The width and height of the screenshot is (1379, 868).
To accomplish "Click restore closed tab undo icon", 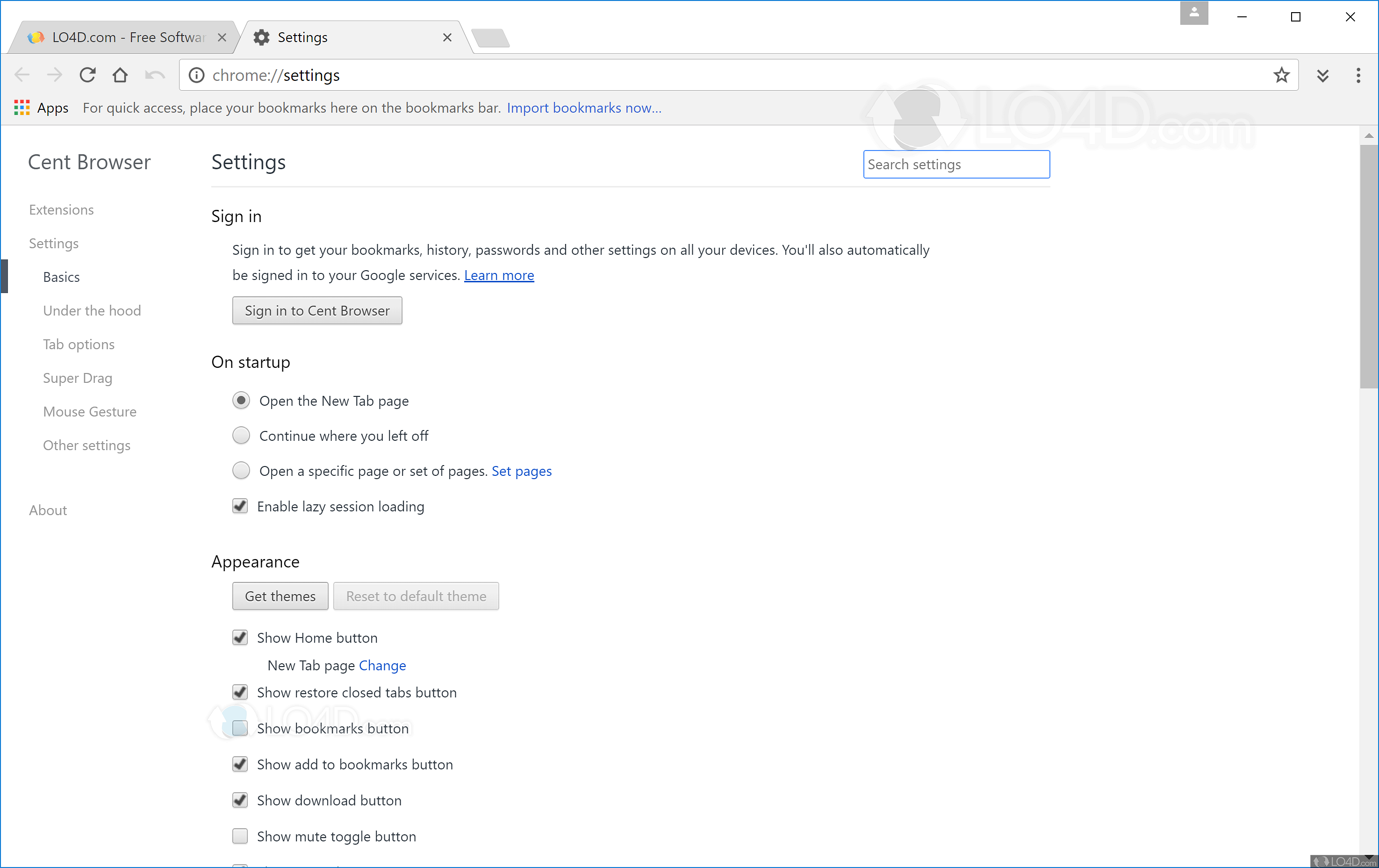I will [155, 75].
